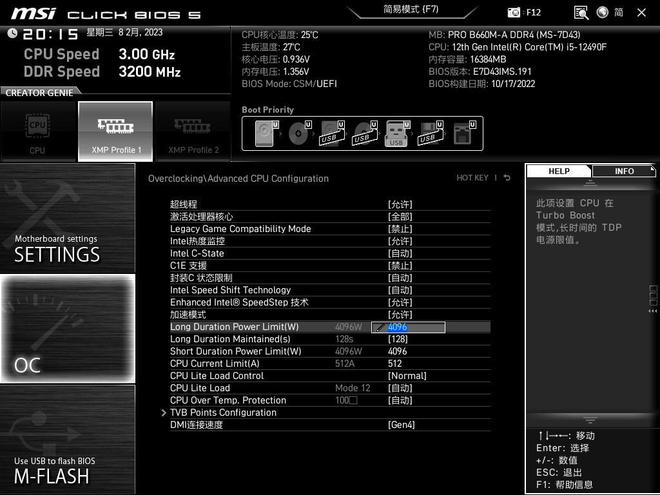Change the DMI连接速度 [Gen4] value

[x=401, y=425]
